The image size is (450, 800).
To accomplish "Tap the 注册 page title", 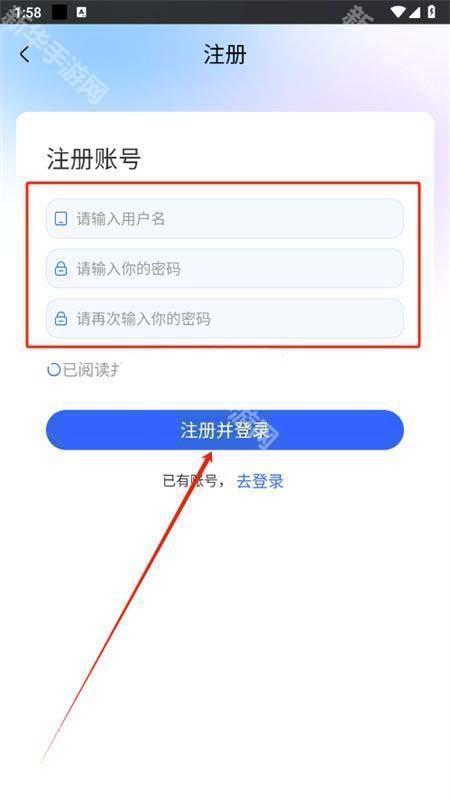I will click(x=225, y=54).
